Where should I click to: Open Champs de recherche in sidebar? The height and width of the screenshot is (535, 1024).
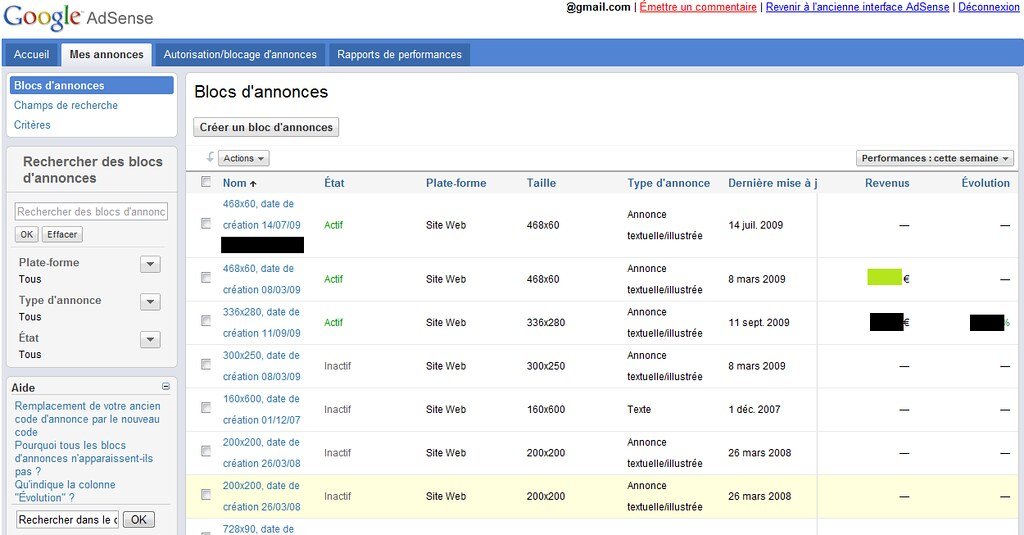coord(66,105)
